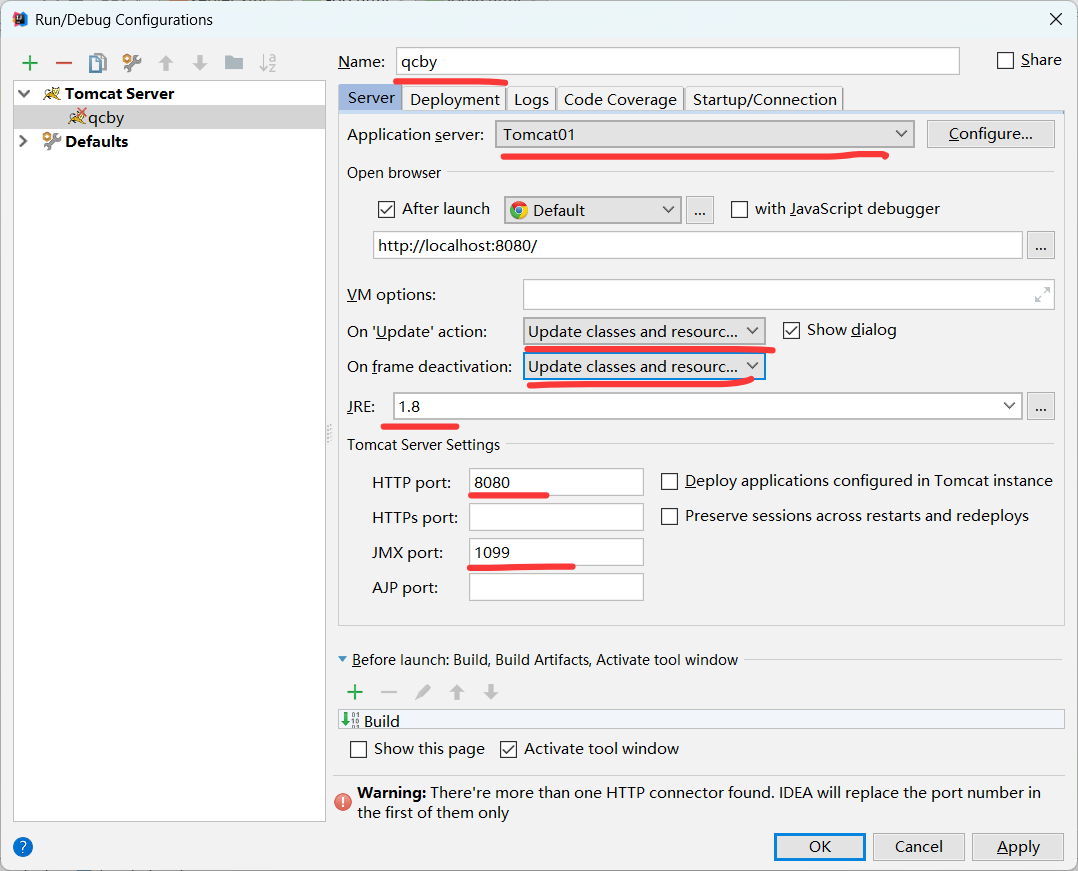Image resolution: width=1078 pixels, height=871 pixels.
Task: Open the JRE 1.8 dropdown
Action: (707, 406)
